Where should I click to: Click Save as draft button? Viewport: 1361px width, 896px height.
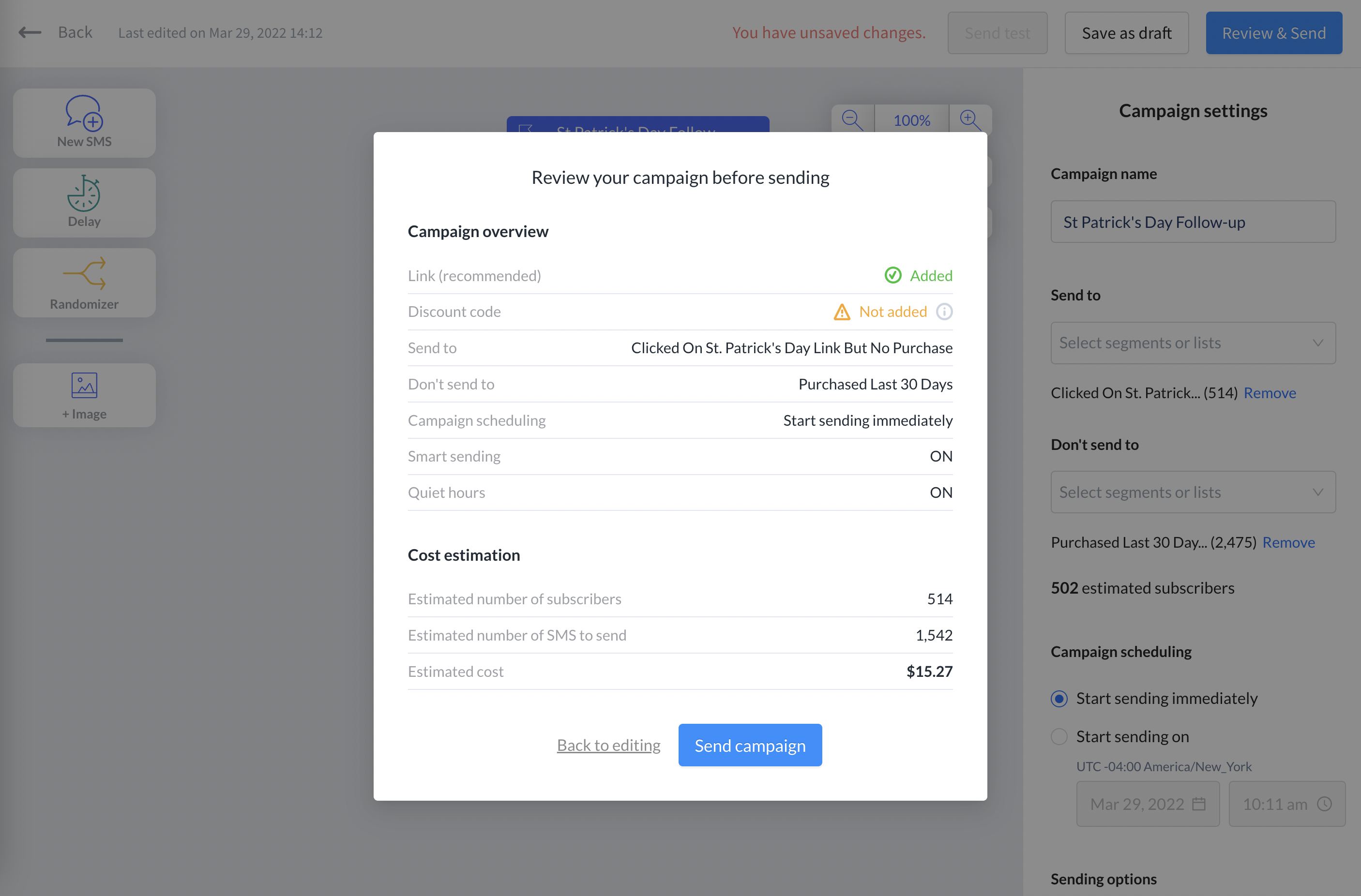(x=1126, y=32)
